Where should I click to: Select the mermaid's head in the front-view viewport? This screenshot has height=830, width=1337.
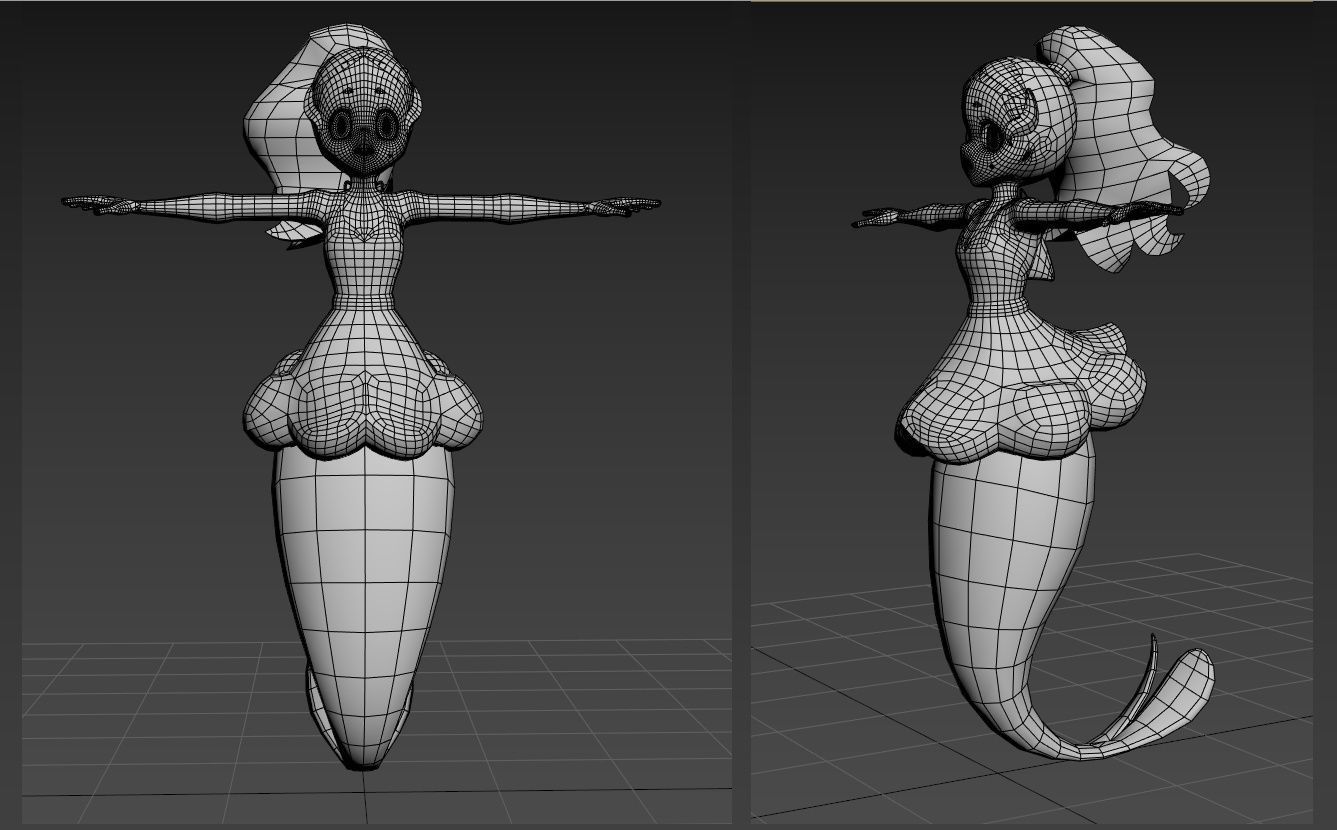tap(364, 113)
